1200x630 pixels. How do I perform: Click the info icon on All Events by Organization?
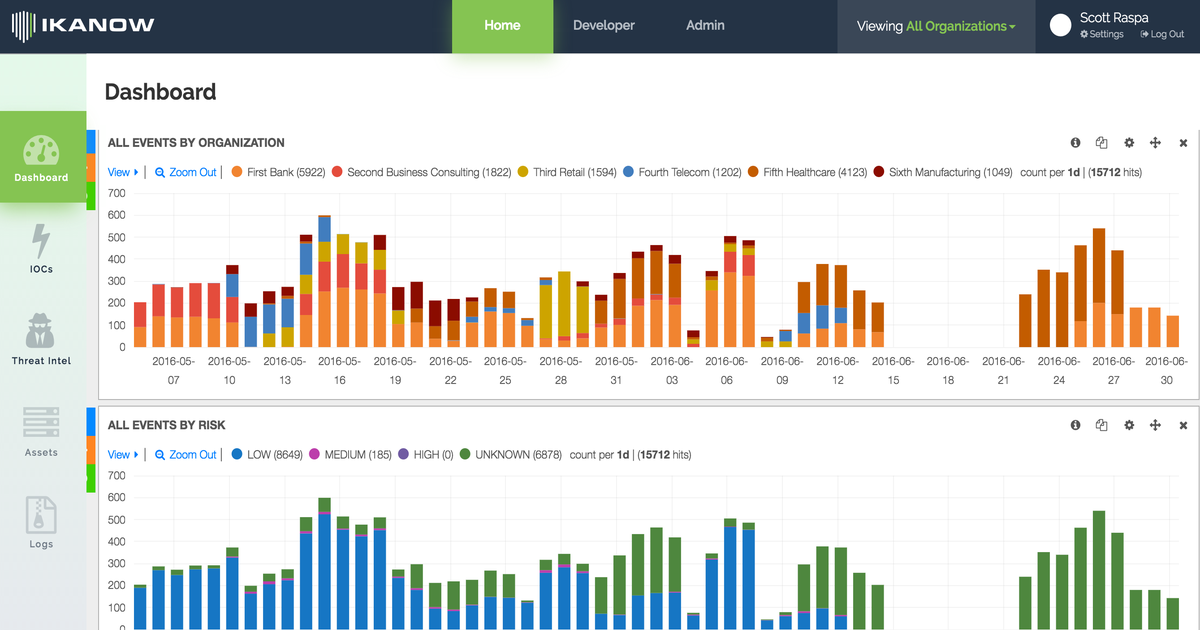(1075, 143)
